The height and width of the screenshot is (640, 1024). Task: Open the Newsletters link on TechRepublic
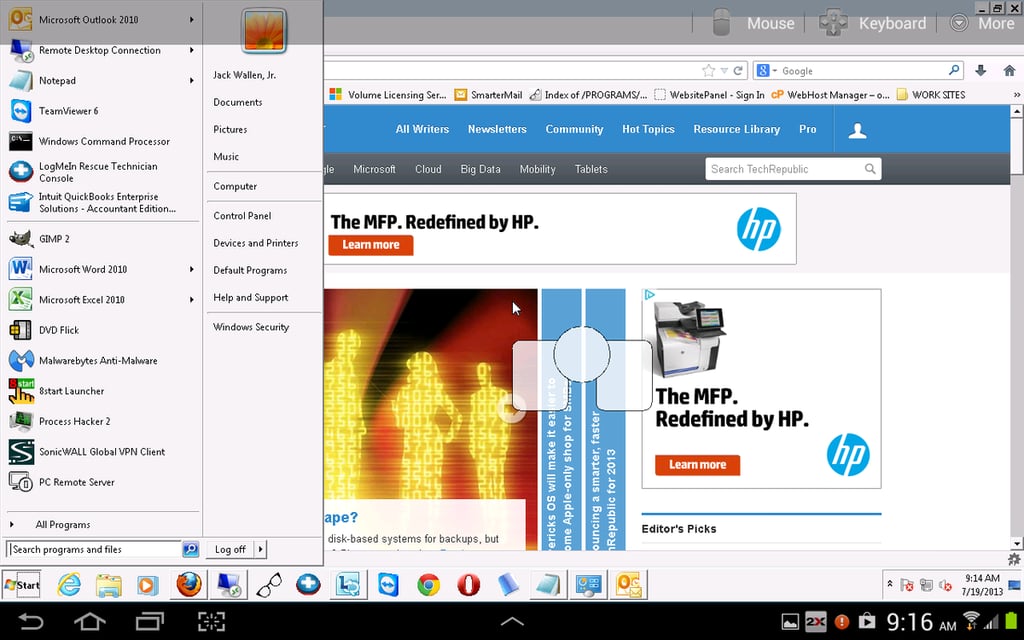click(497, 129)
